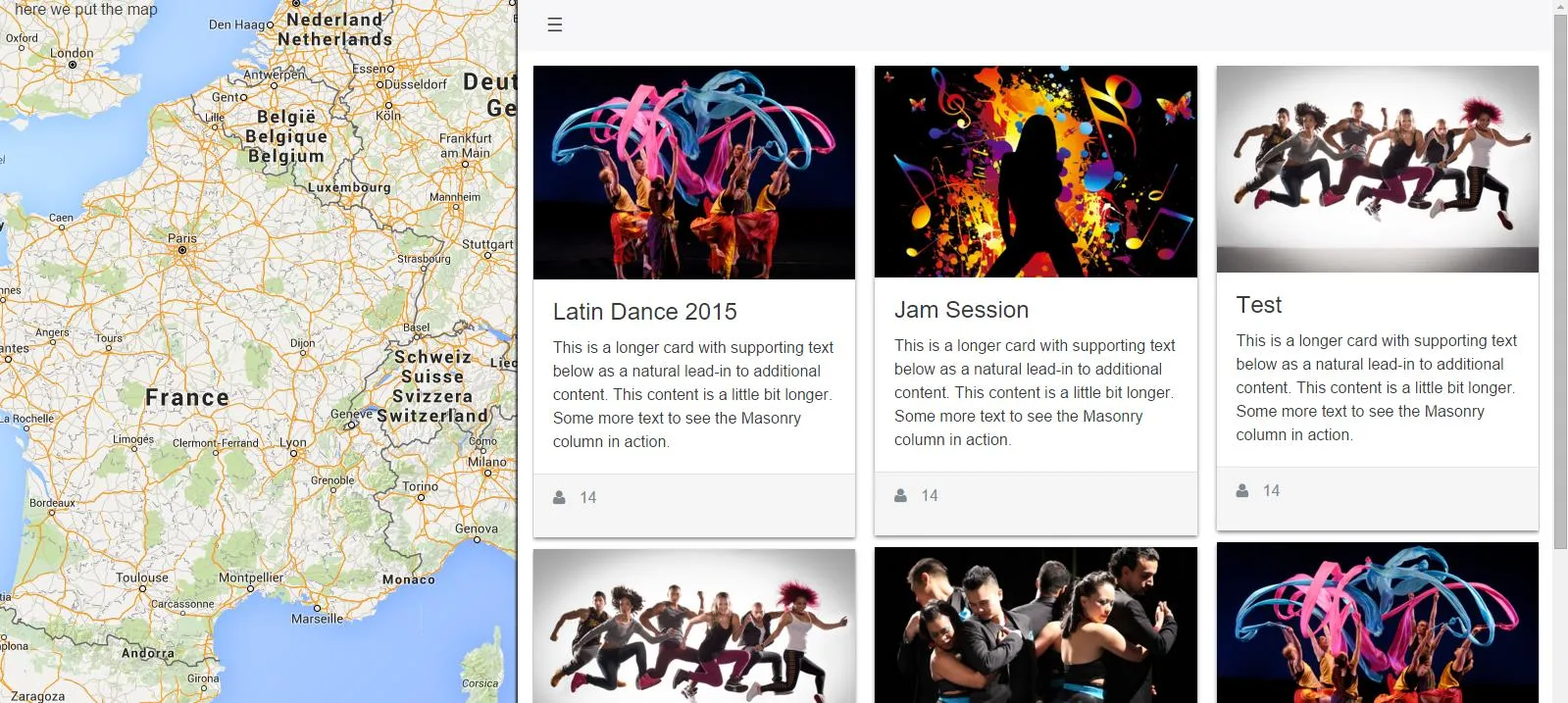Open the Latin Dance 2015 title
The image size is (1568, 703).
coord(644,312)
